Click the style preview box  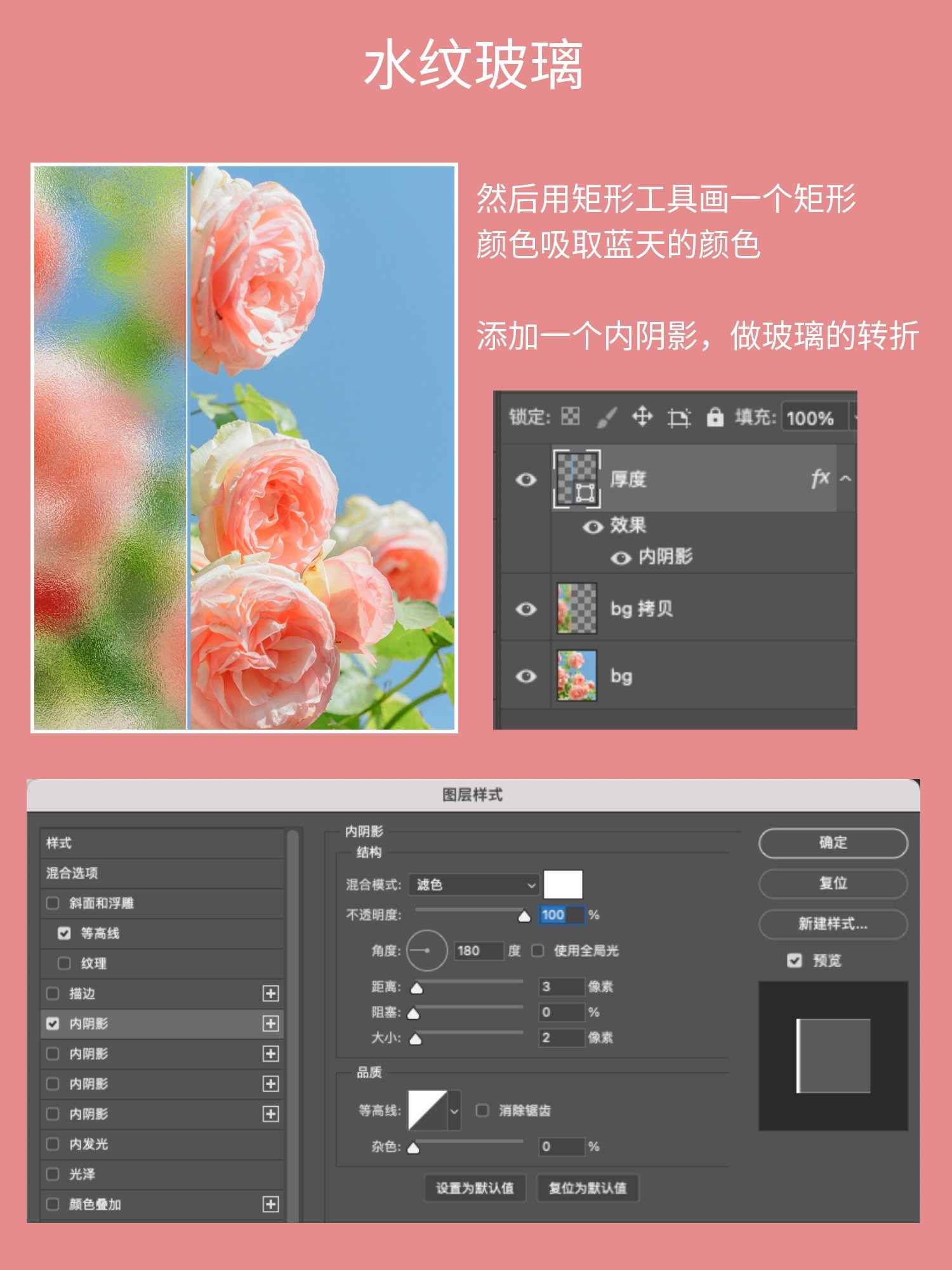833,1056
